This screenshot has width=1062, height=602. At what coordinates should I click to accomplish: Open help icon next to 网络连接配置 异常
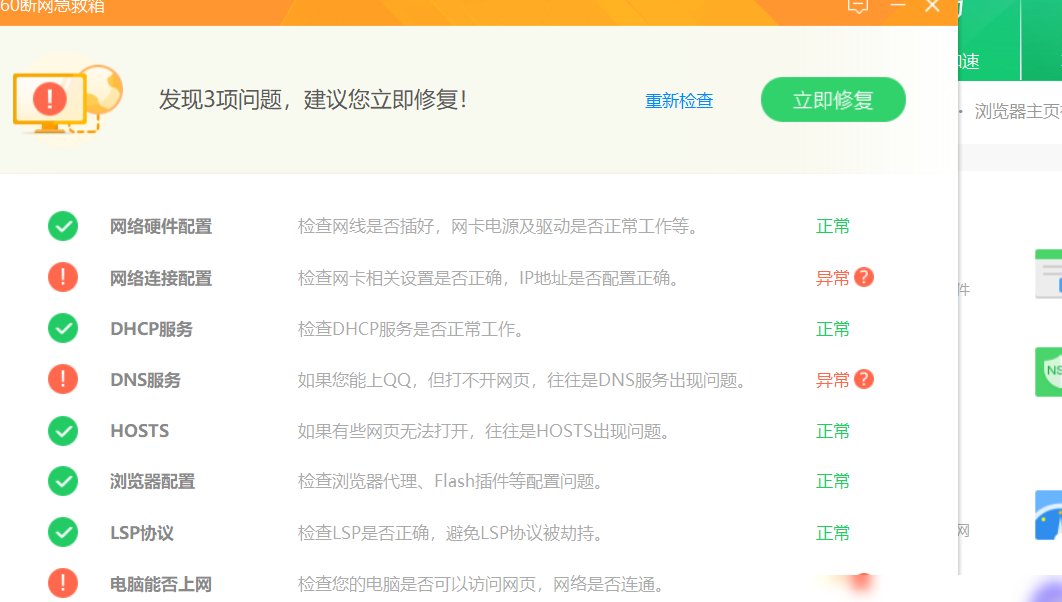[x=864, y=277]
